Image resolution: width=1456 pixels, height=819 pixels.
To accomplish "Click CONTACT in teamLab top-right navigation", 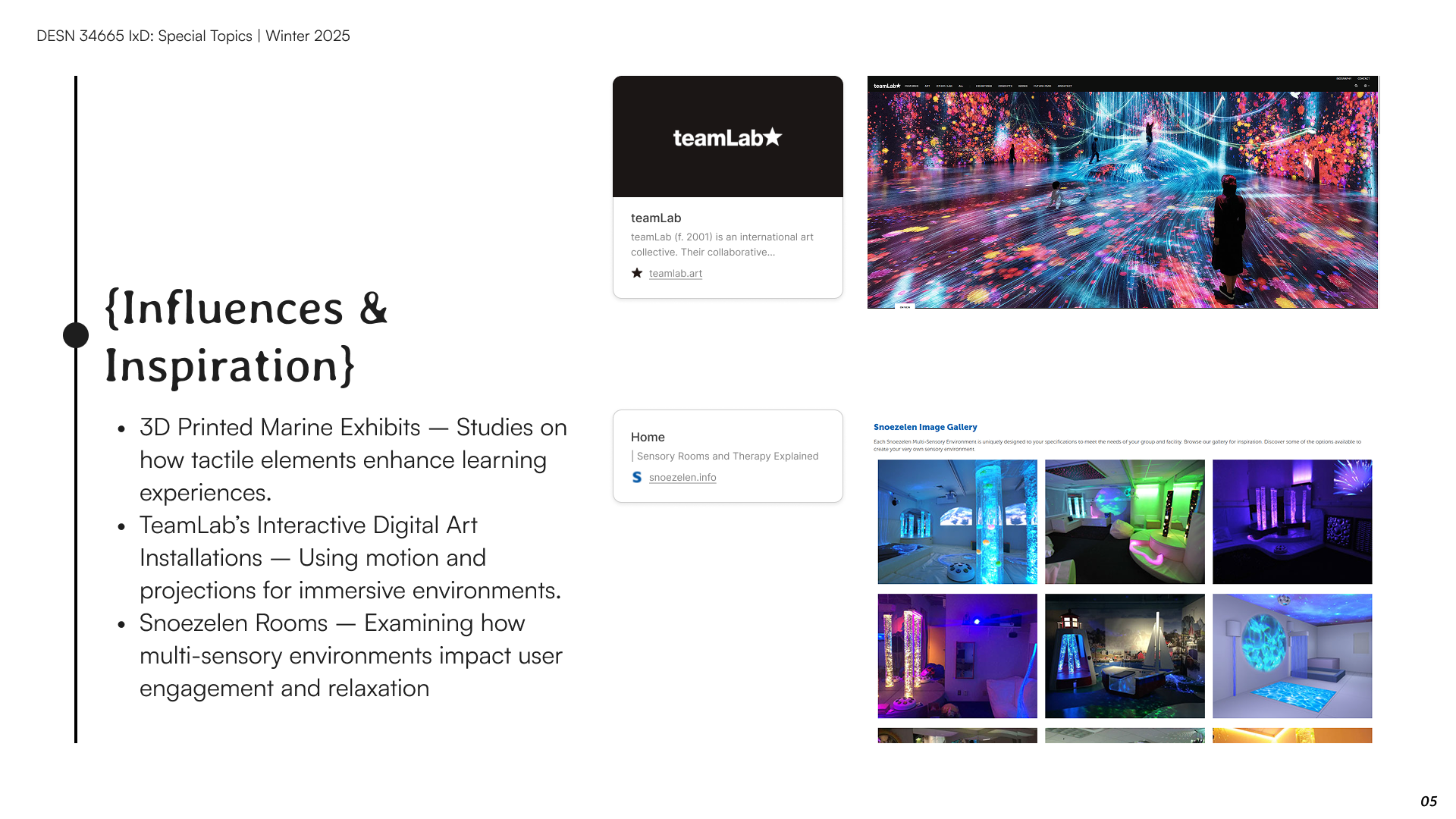I will 1363,78.
